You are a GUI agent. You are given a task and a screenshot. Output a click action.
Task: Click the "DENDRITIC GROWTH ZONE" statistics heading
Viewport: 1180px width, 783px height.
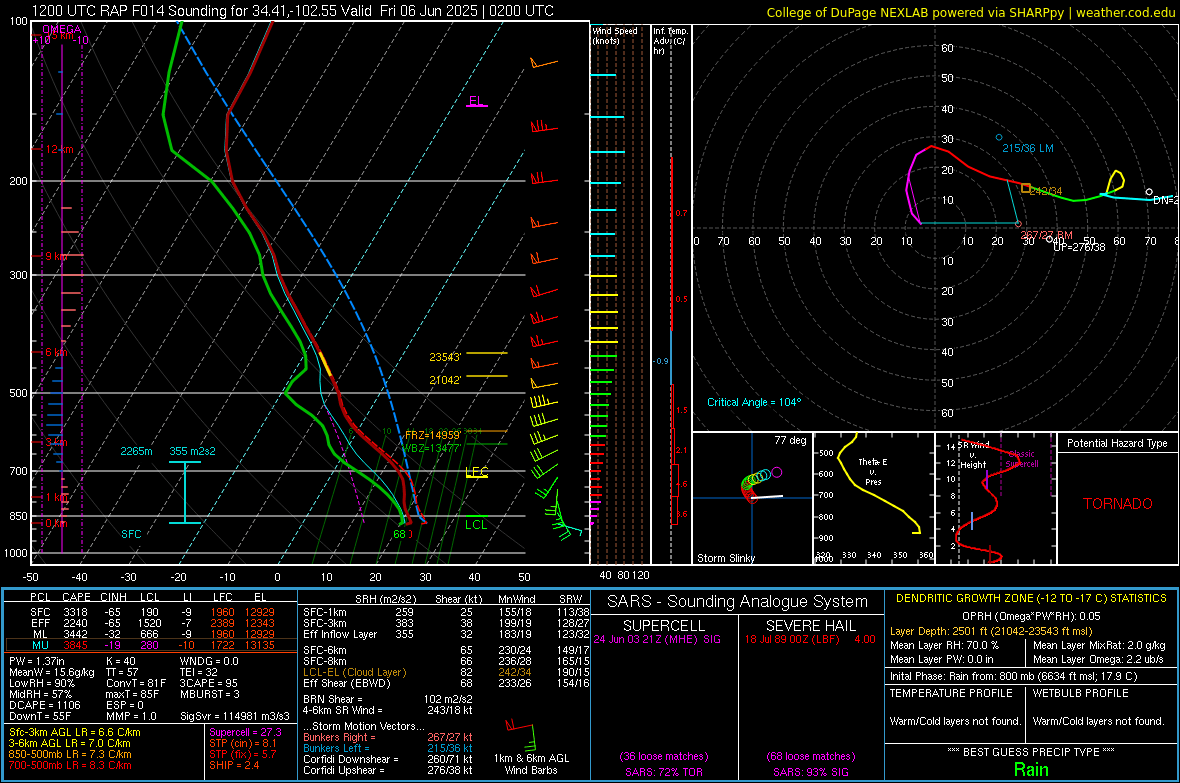tap(1031, 599)
